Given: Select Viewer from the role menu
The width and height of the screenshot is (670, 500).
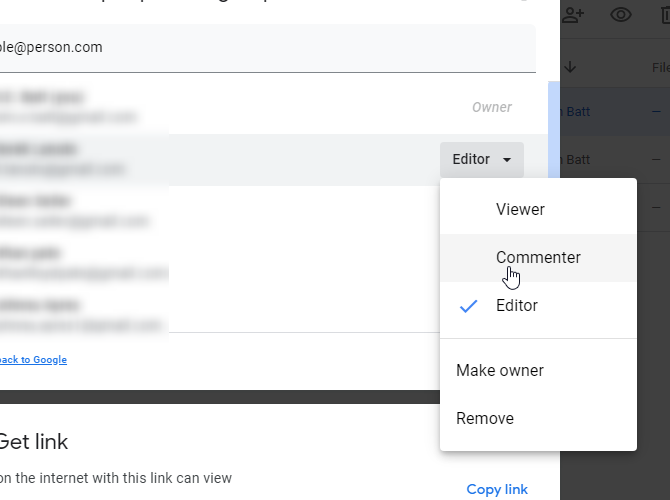Looking at the screenshot, I should pos(538,209).
